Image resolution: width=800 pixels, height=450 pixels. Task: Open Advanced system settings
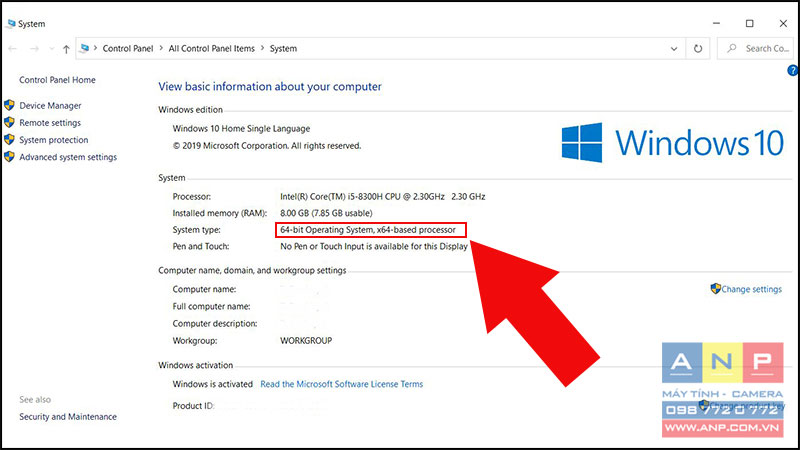68,157
